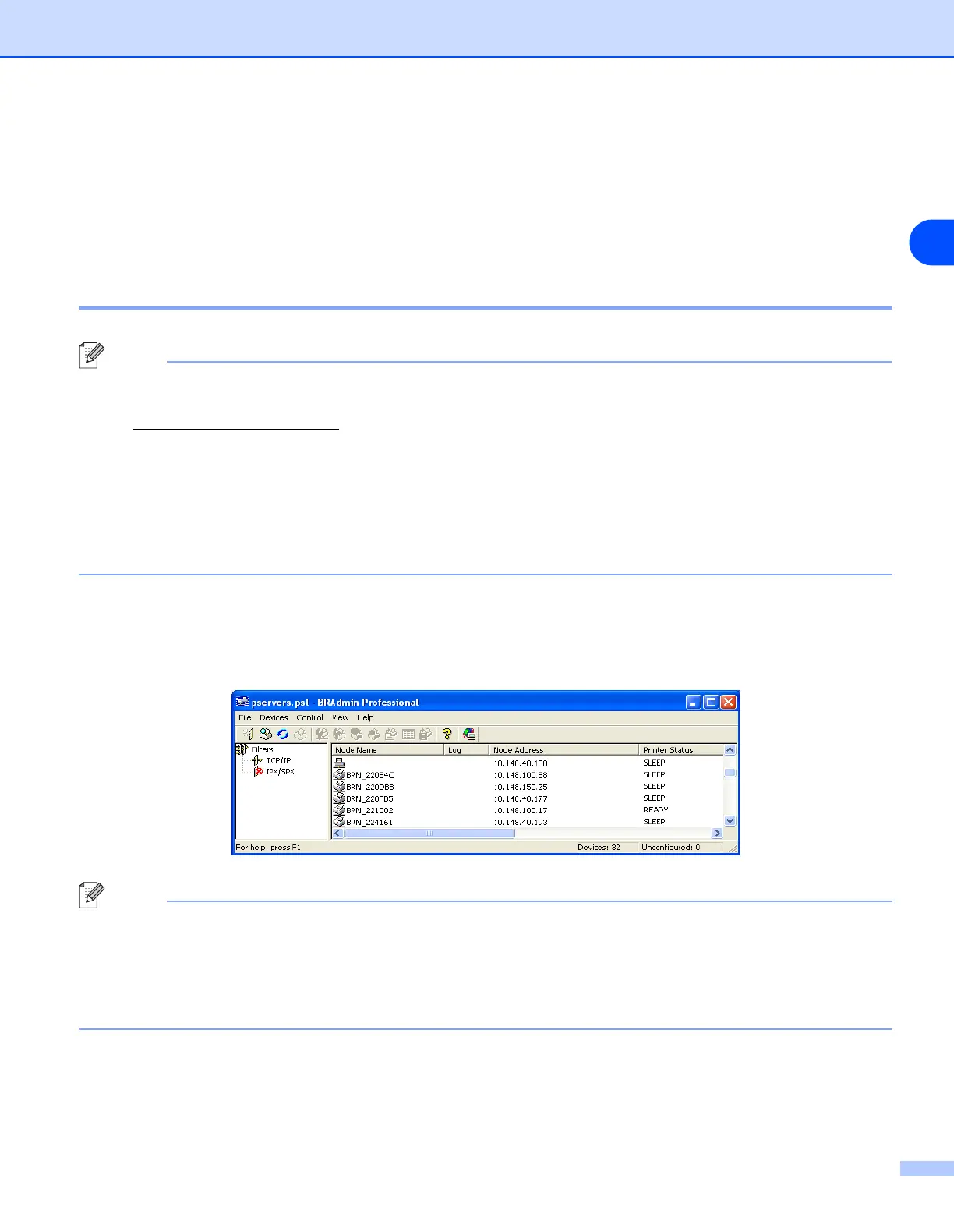Click the horizontal scrollbar thumb

click(429, 834)
